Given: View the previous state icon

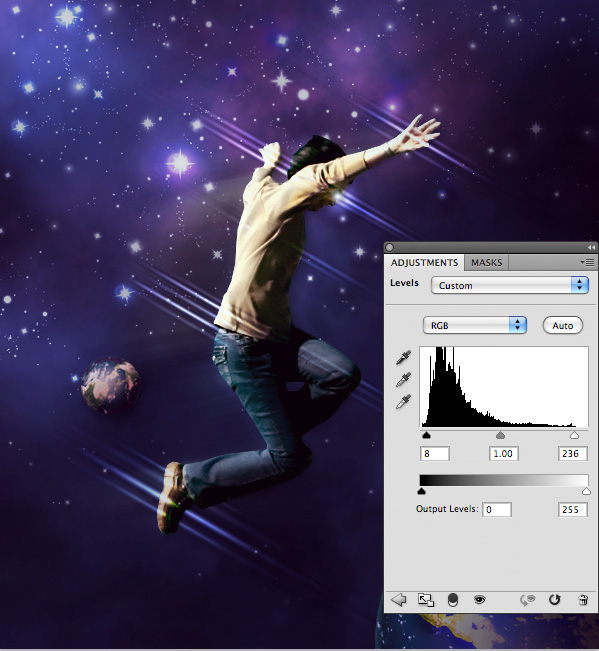Looking at the screenshot, I should (x=528, y=600).
